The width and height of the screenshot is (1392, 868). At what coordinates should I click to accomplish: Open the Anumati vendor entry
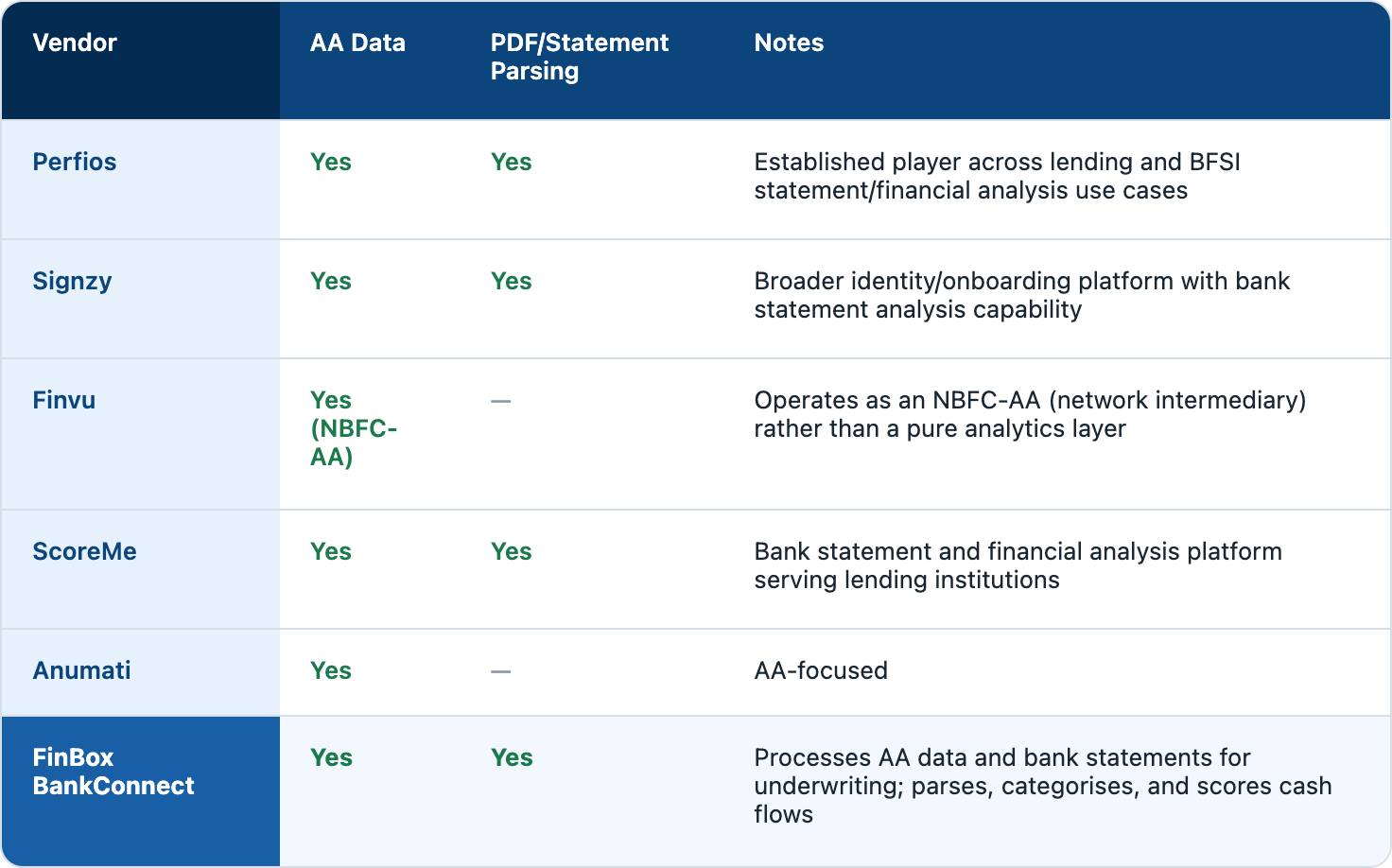(x=81, y=670)
